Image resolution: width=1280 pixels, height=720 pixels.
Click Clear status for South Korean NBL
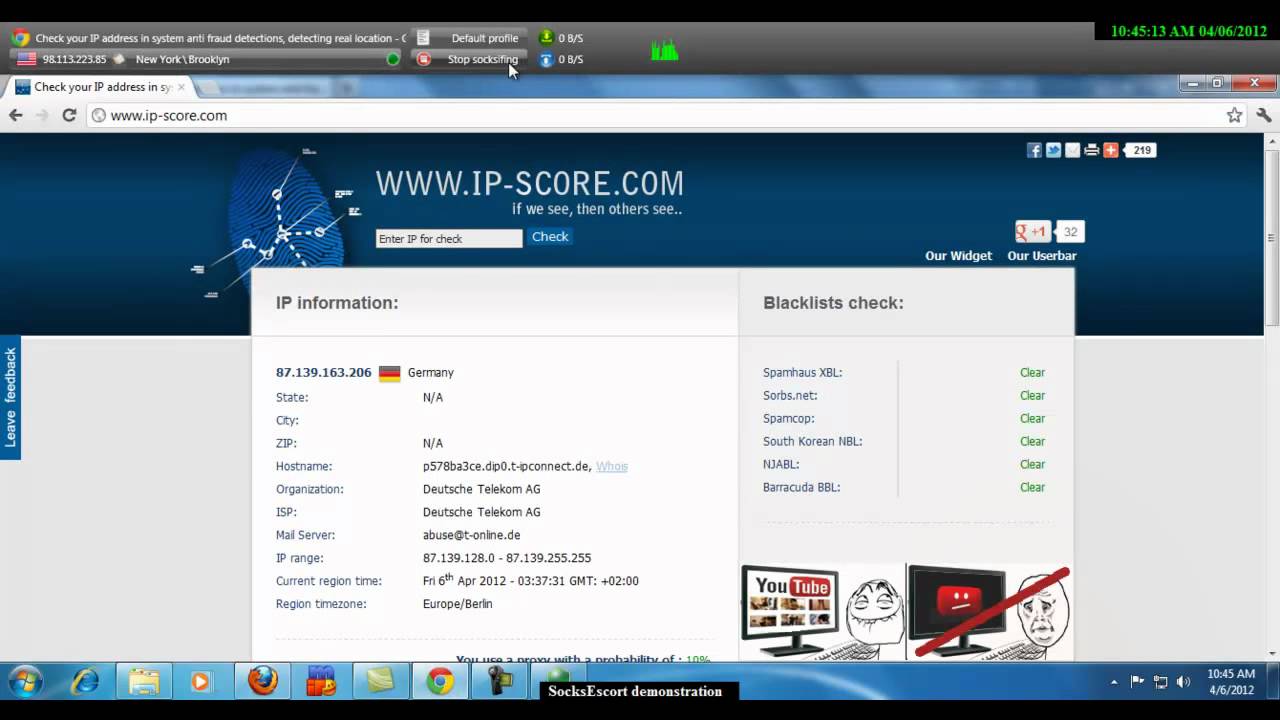(1032, 441)
